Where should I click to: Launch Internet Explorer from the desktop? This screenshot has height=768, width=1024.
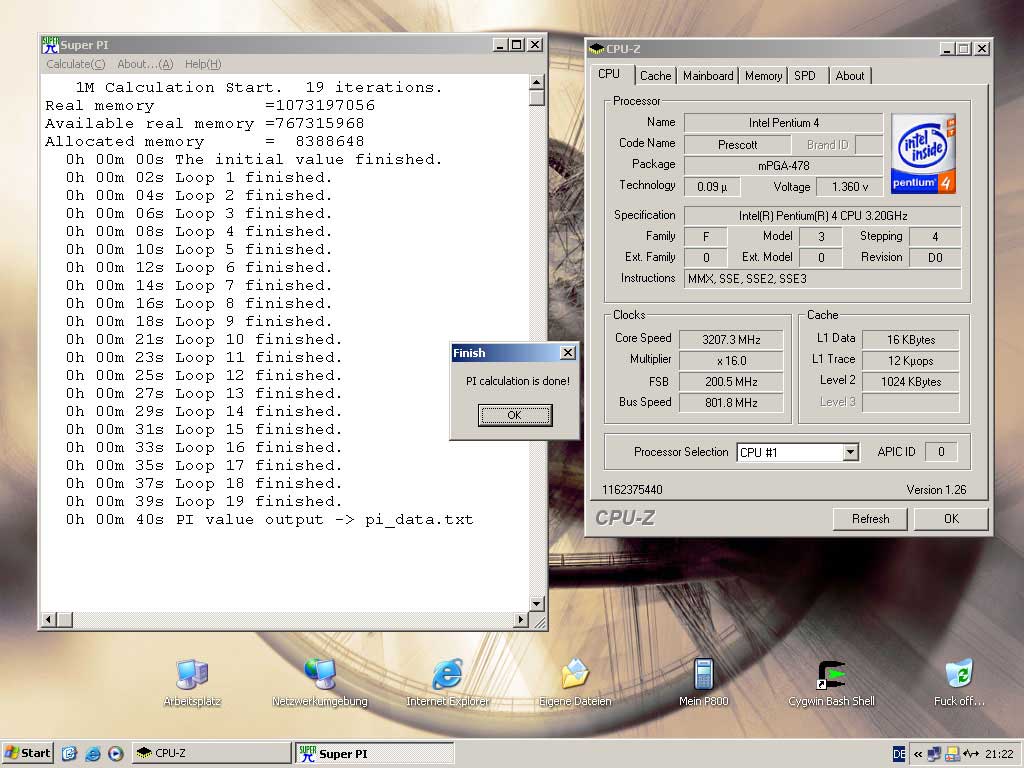pyautogui.click(x=447, y=675)
